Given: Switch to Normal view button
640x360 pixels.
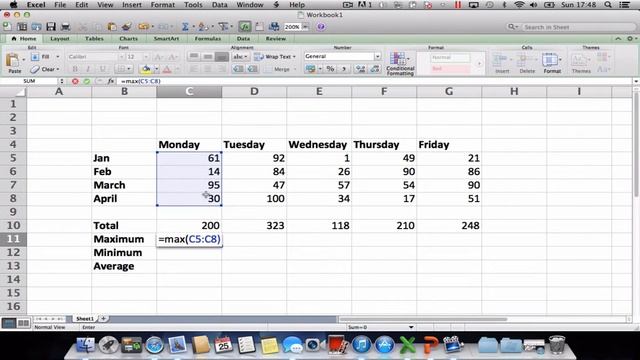Looking at the screenshot, I should 8,323.
